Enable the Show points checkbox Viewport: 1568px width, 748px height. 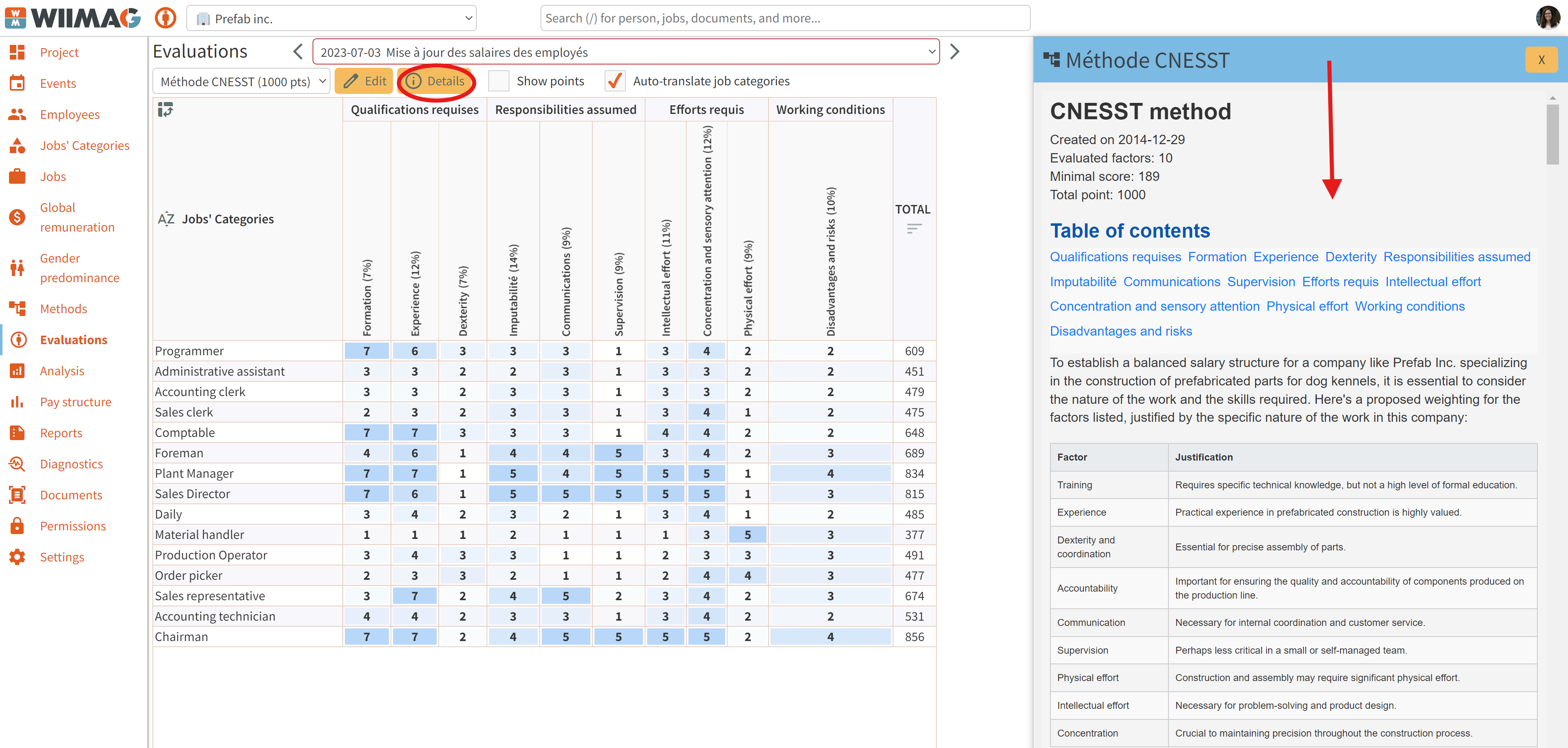(x=498, y=81)
